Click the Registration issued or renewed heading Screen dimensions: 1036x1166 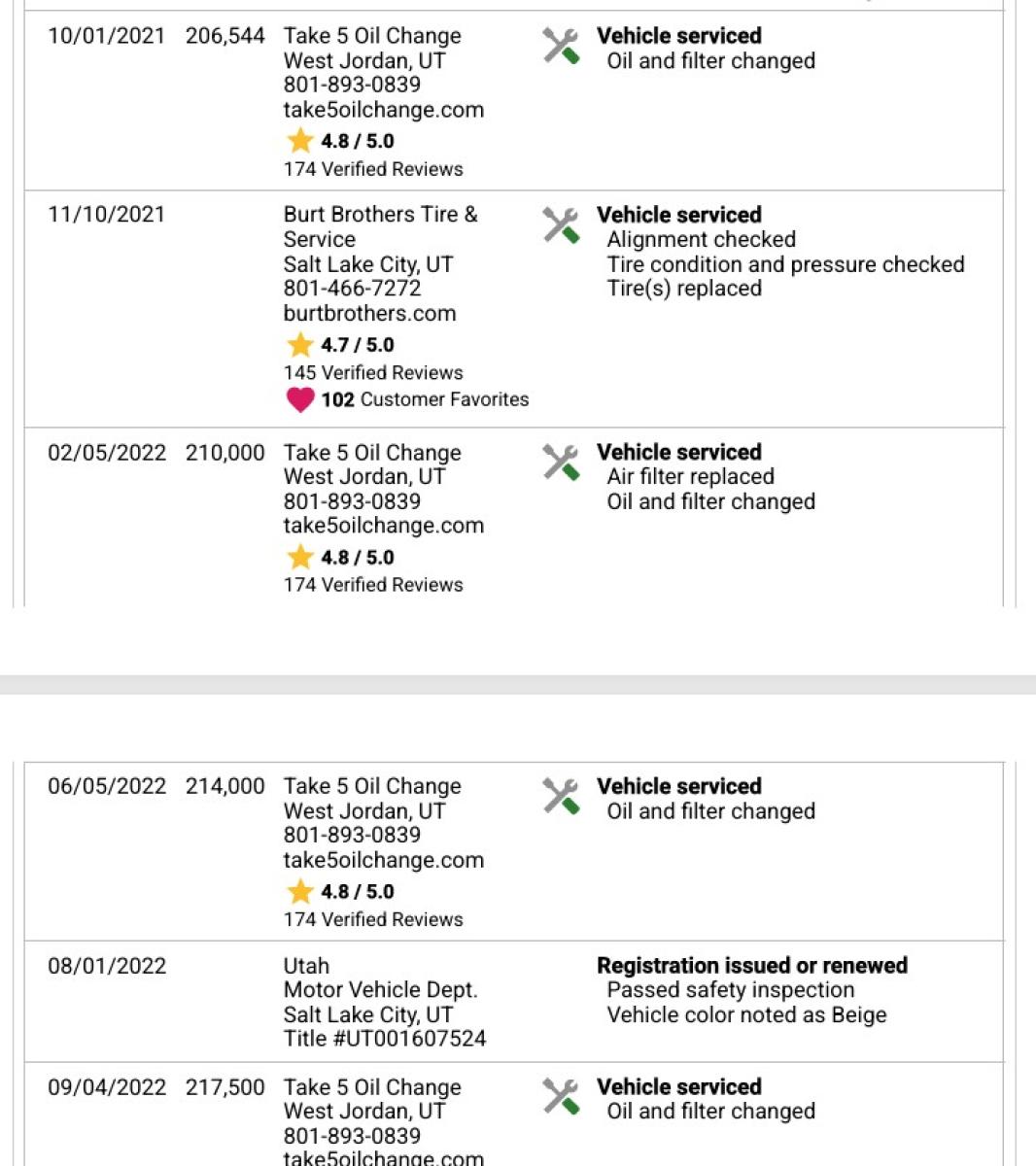(x=752, y=966)
